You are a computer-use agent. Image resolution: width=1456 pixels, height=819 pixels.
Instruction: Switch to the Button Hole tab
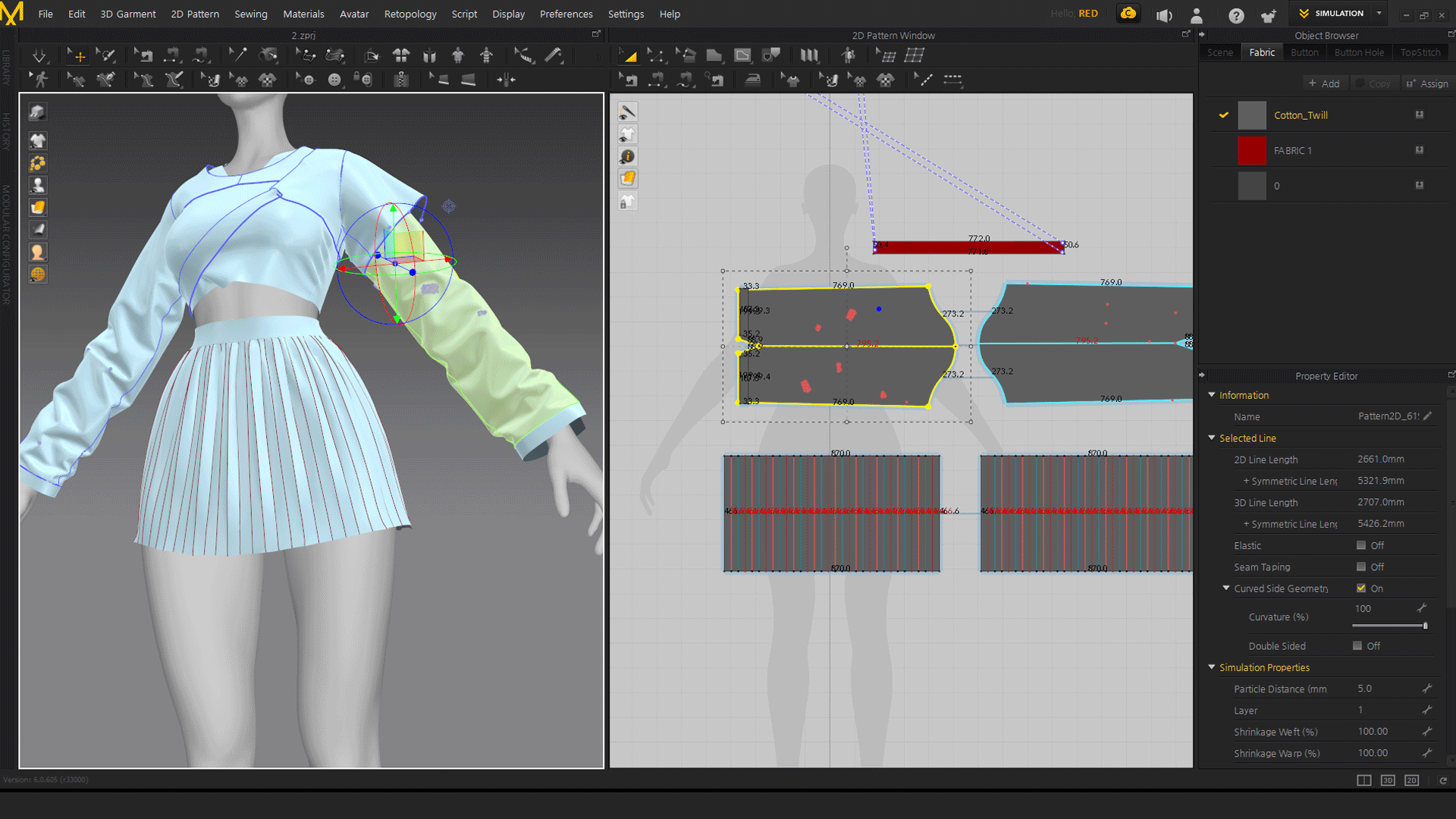[x=1359, y=52]
